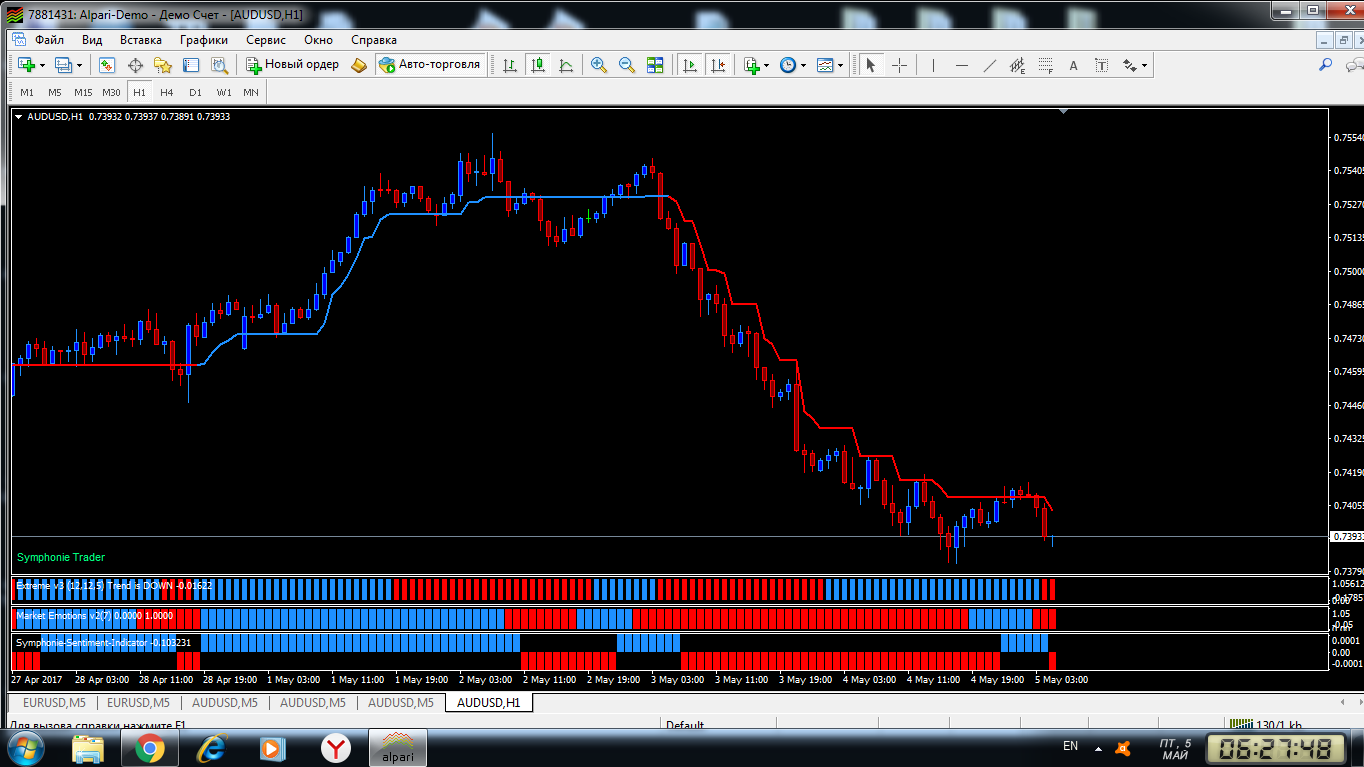Select the trendline drawing tool
1364x767 pixels.
pyautogui.click(x=990, y=65)
